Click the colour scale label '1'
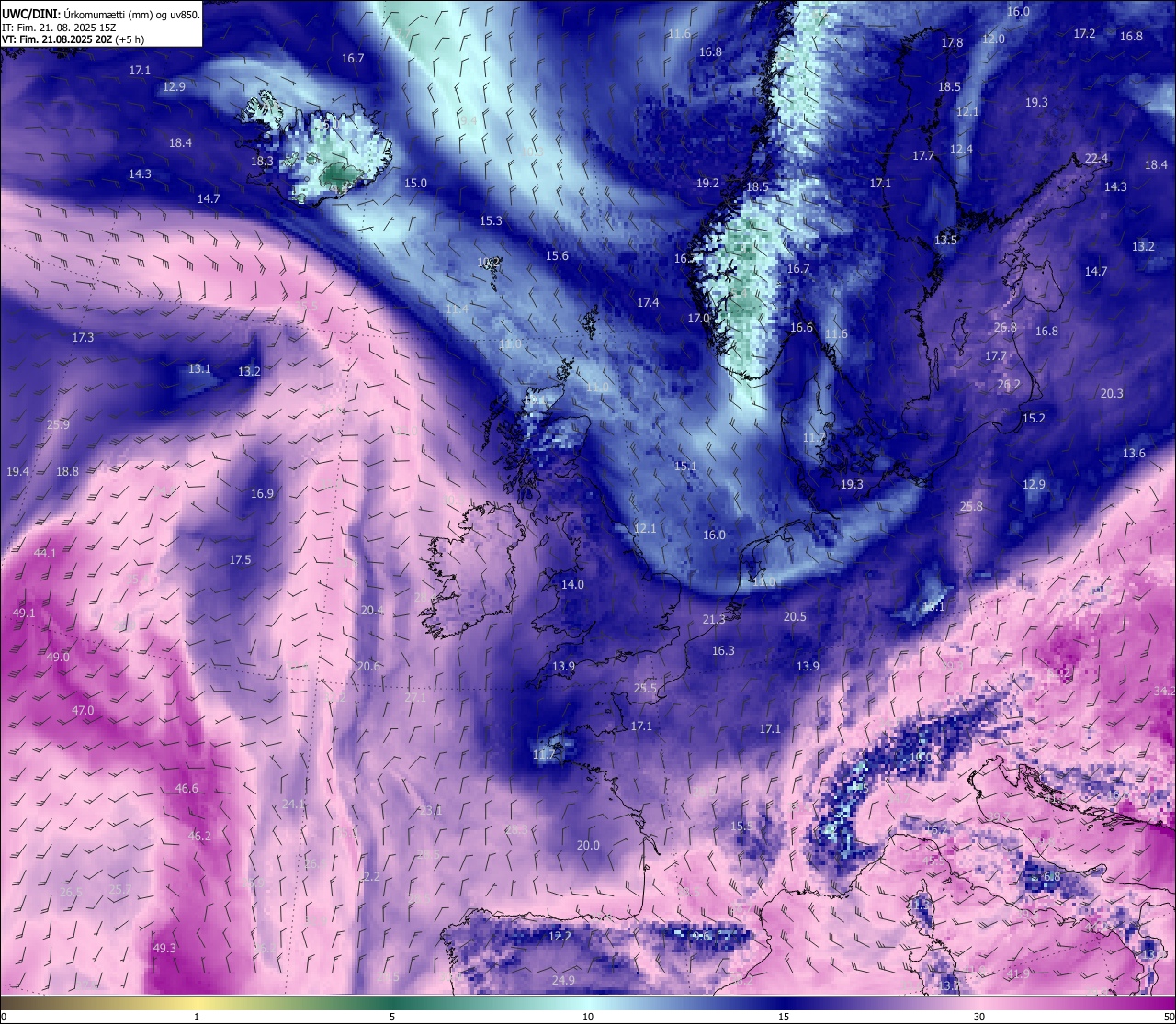 pos(197,1017)
